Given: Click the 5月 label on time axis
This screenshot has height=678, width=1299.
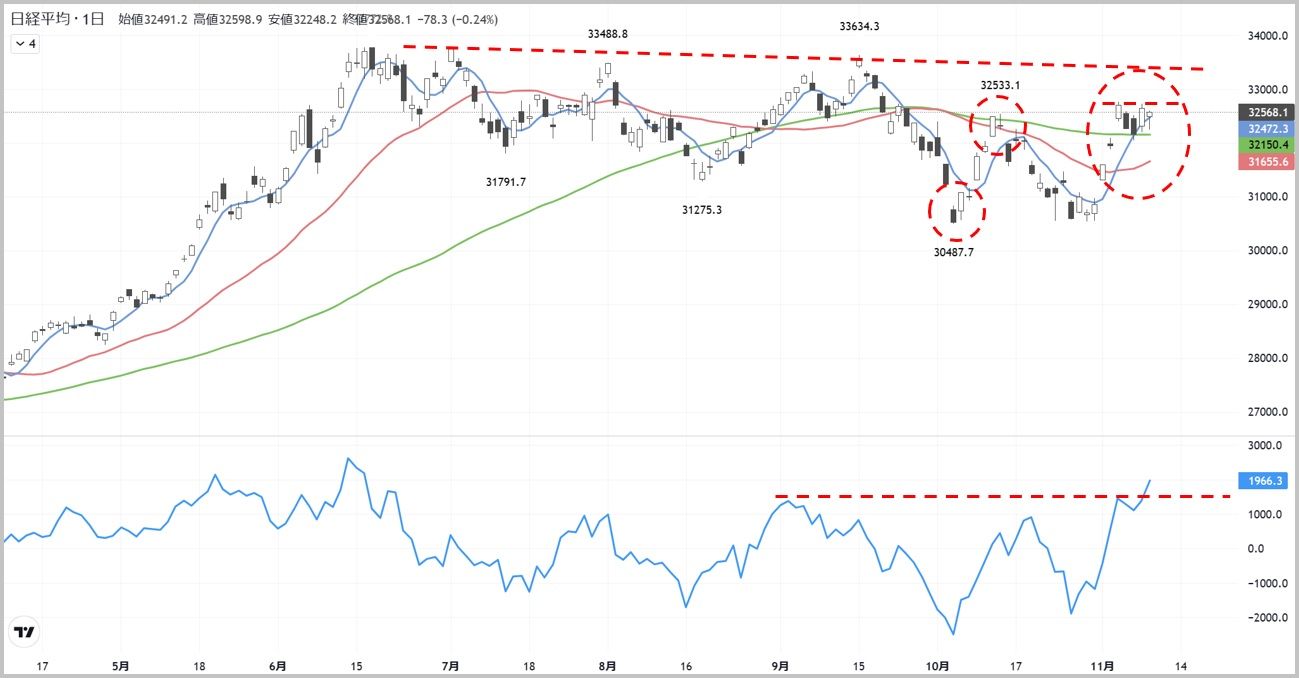Looking at the screenshot, I should coord(121,666).
